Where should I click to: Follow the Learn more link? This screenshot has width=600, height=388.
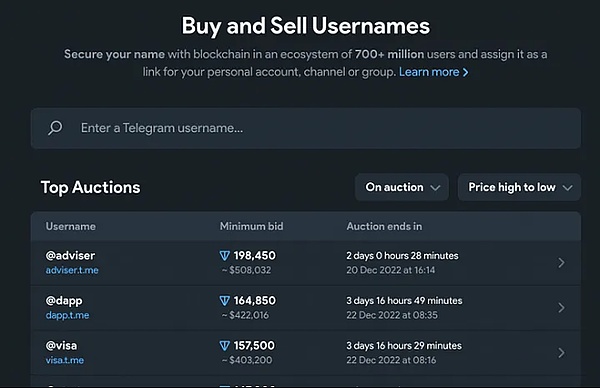point(434,72)
